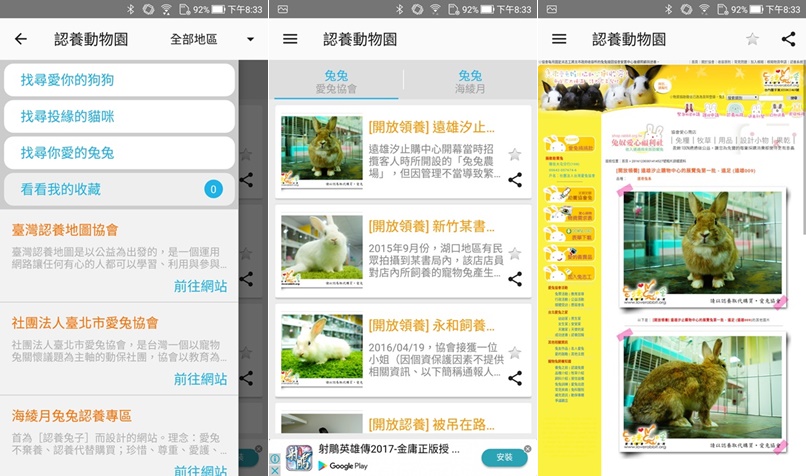Viewport: 806px width, 476px height.
Task: Open [開放領養] 新竹某書 post title
Action: pyautogui.click(x=431, y=226)
